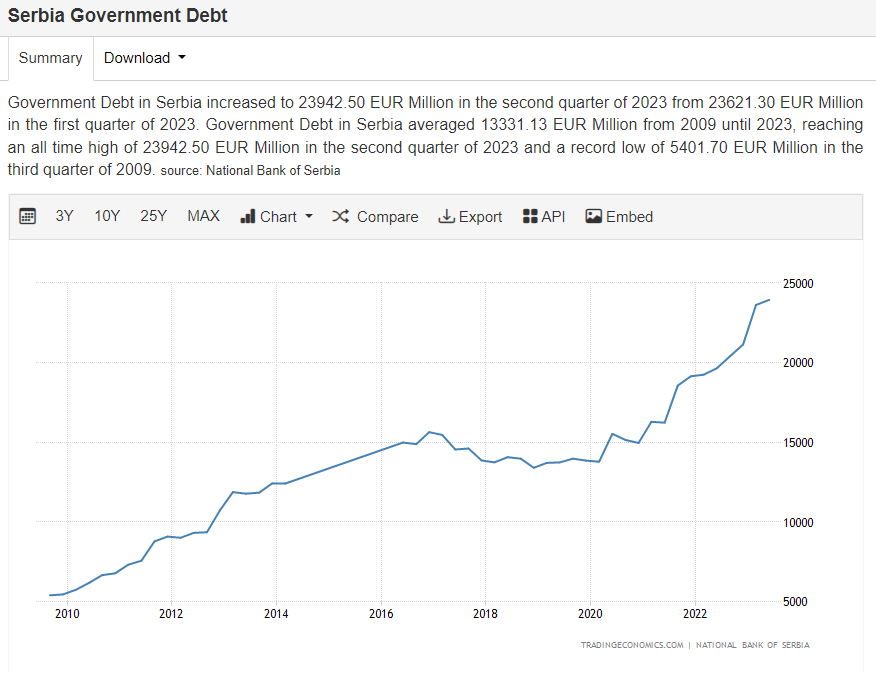Click the bar chart type icon

click(248, 217)
